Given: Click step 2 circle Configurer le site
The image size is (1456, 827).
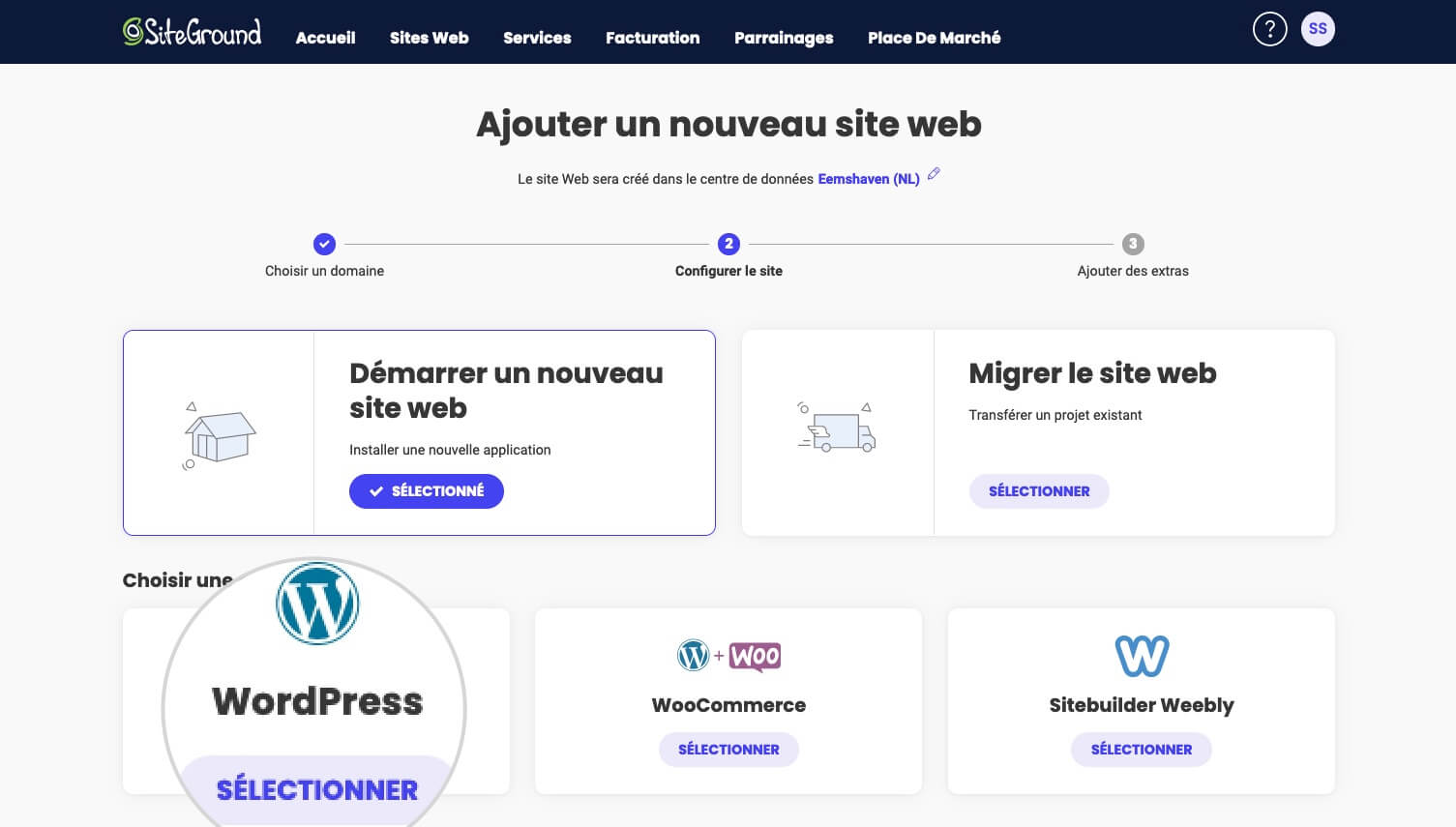Looking at the screenshot, I should [728, 244].
